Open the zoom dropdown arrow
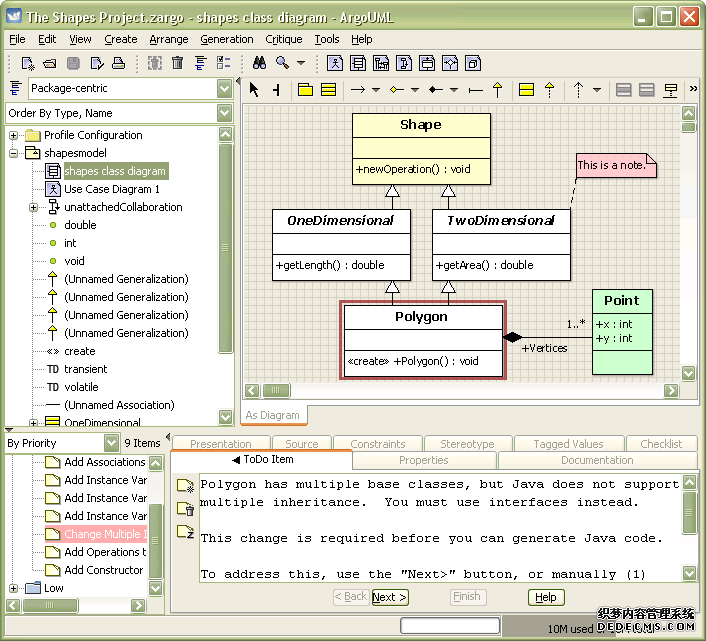The height and width of the screenshot is (641, 706). [301, 63]
